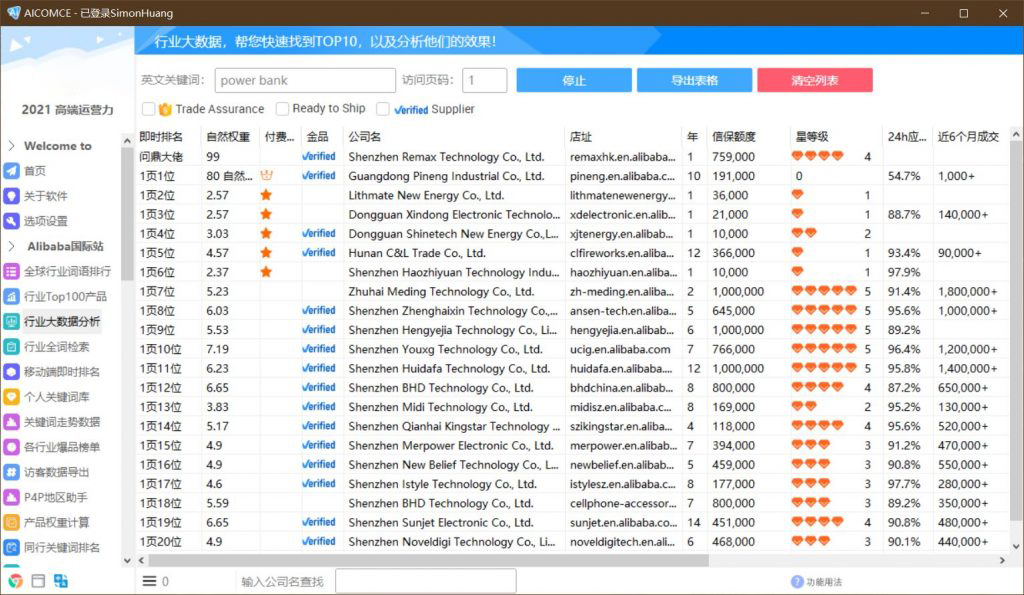Open P4P地区助手 sidebar icon
This screenshot has height=595, width=1024.
point(11,497)
